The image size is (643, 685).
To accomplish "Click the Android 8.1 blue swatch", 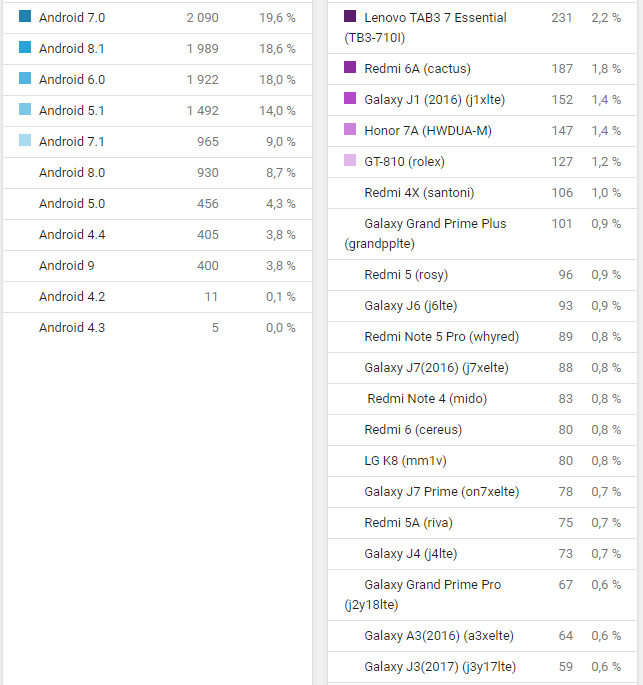I will point(25,47).
